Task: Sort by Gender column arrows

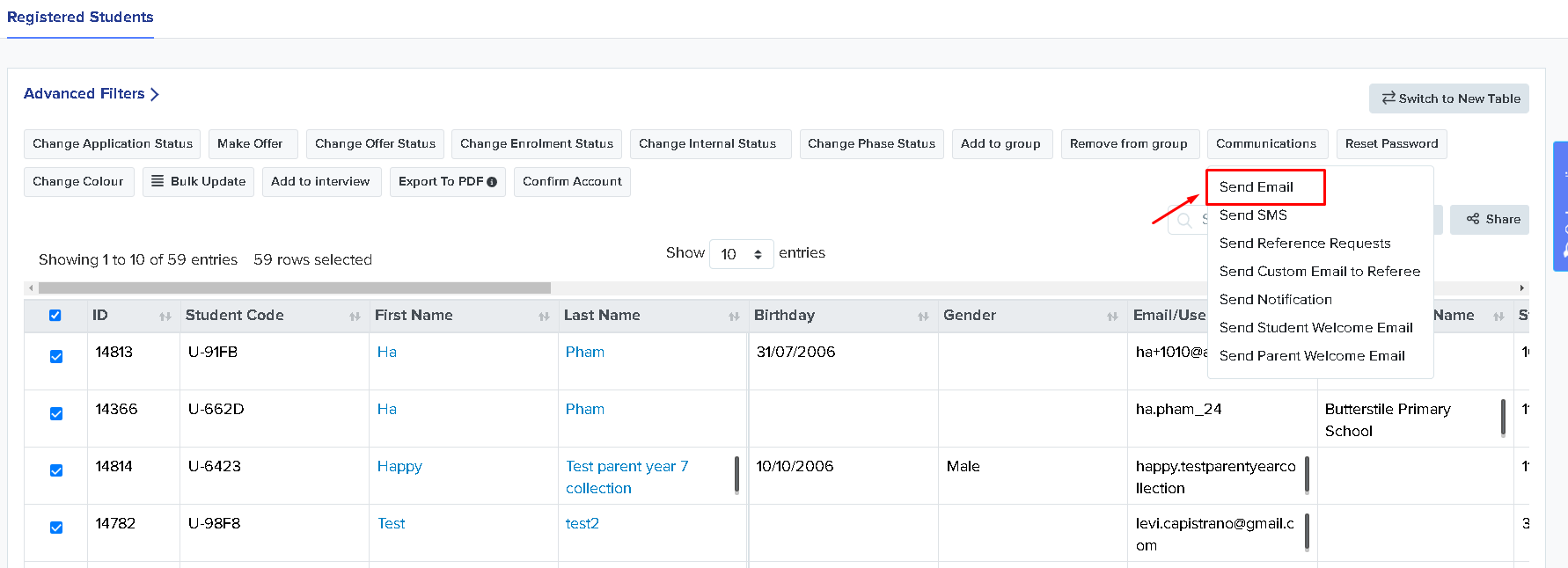Action: click(x=1112, y=317)
